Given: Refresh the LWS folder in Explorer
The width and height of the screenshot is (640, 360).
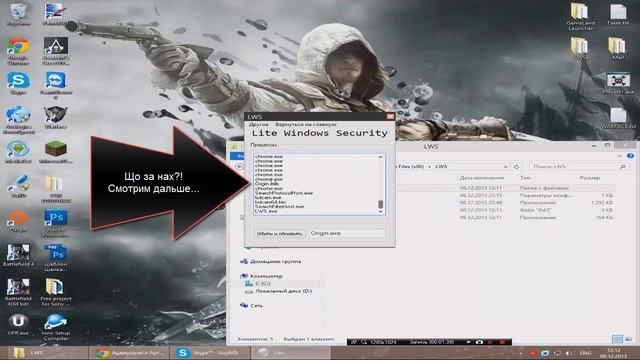Looking at the screenshot, I should pos(516,167).
